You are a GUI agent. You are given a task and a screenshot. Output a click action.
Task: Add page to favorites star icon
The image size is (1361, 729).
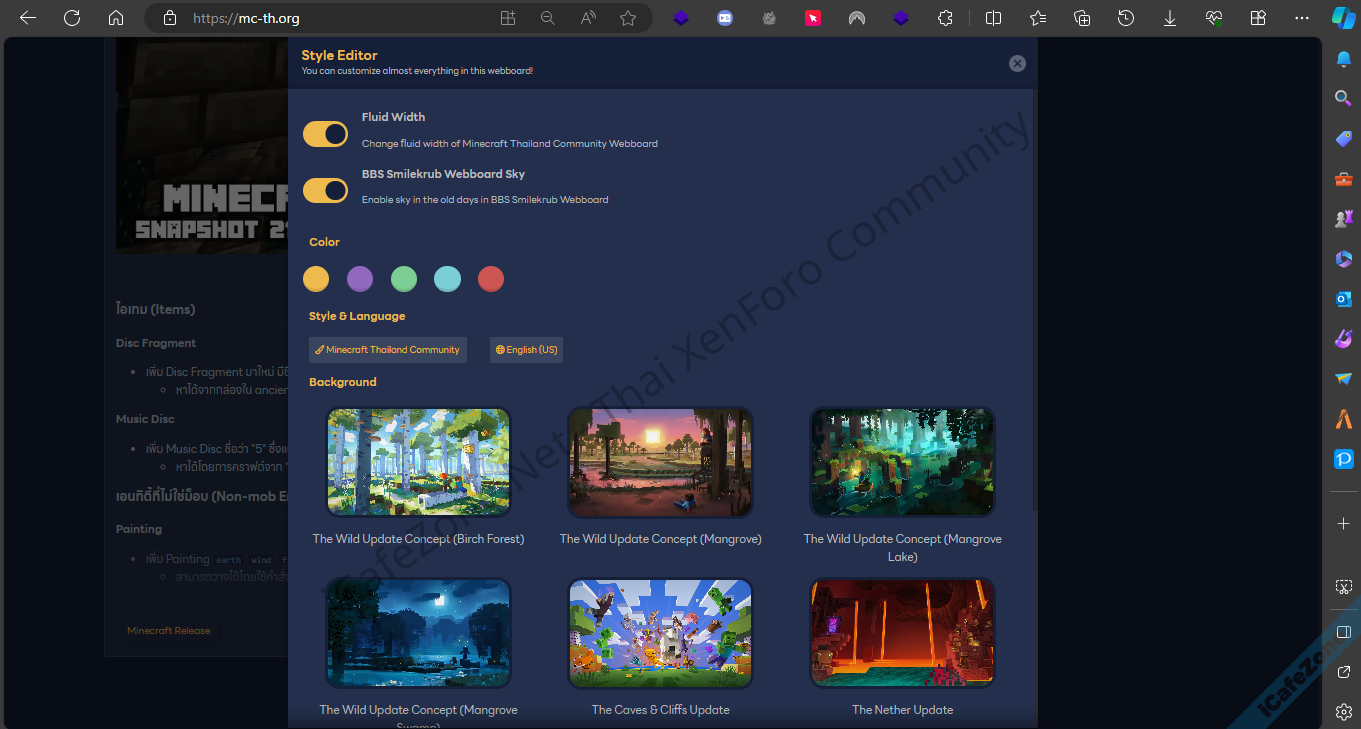627,18
